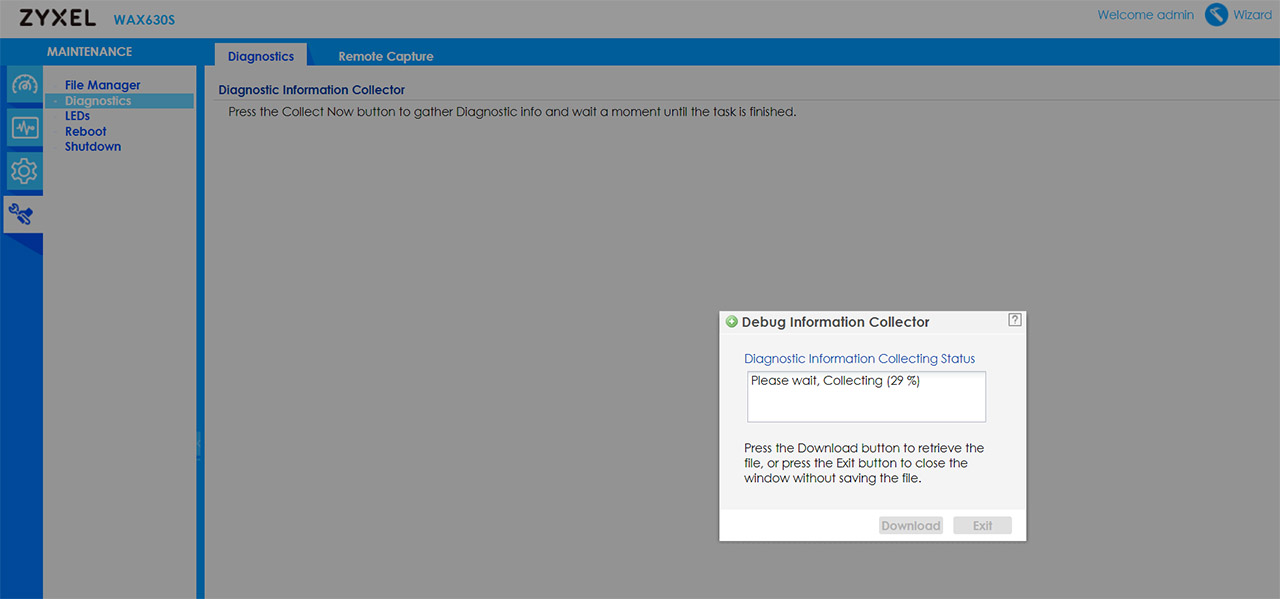Image resolution: width=1280 pixels, height=599 pixels.
Task: Click the Exit button in the dialog
Action: (983, 525)
